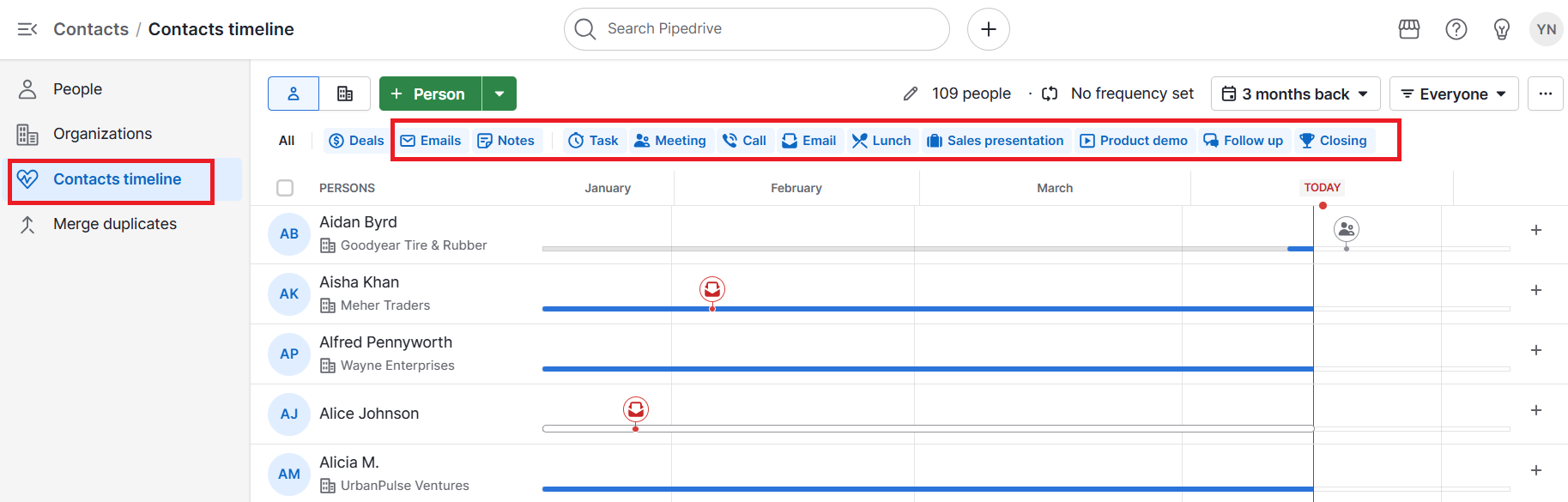1568x502 pixels.
Task: Open the Help question mark icon
Action: pos(1456,29)
